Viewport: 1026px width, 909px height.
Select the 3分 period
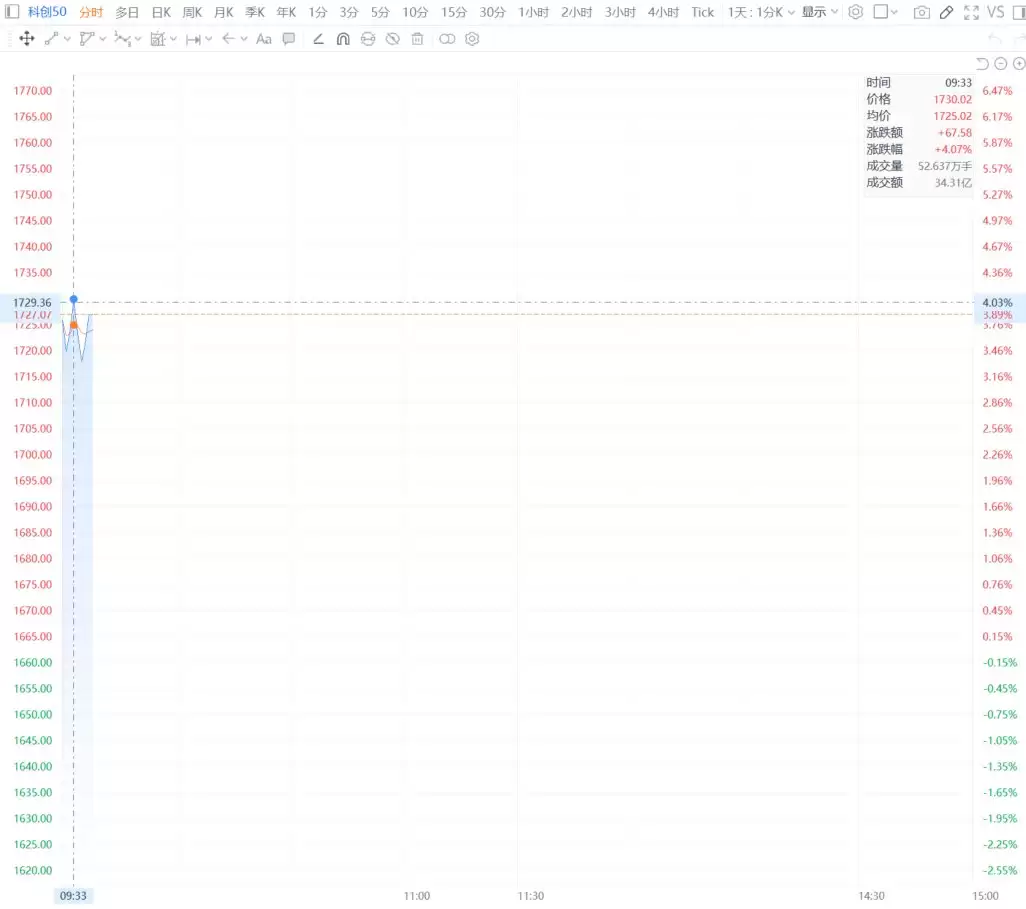tap(349, 12)
